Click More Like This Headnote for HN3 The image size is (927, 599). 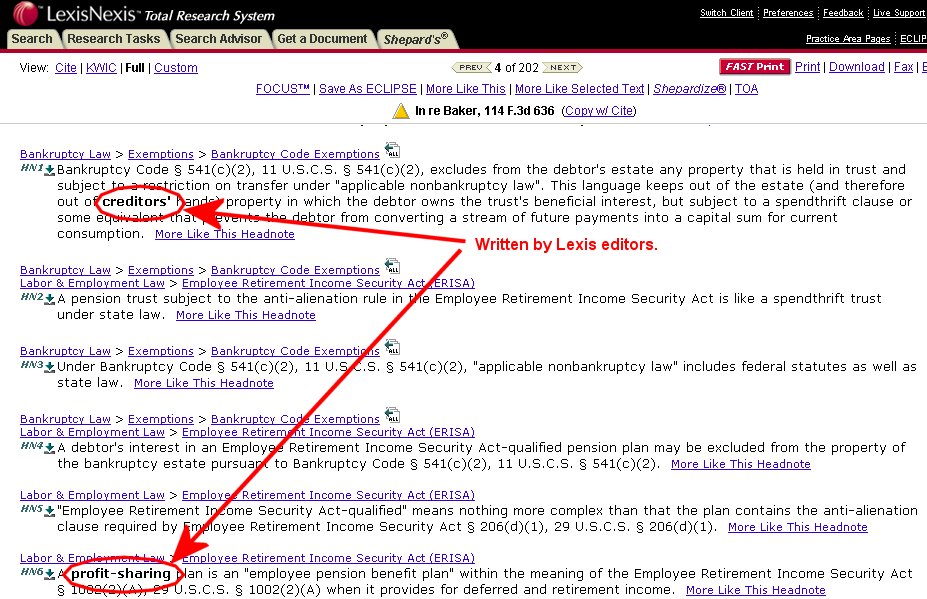click(204, 383)
